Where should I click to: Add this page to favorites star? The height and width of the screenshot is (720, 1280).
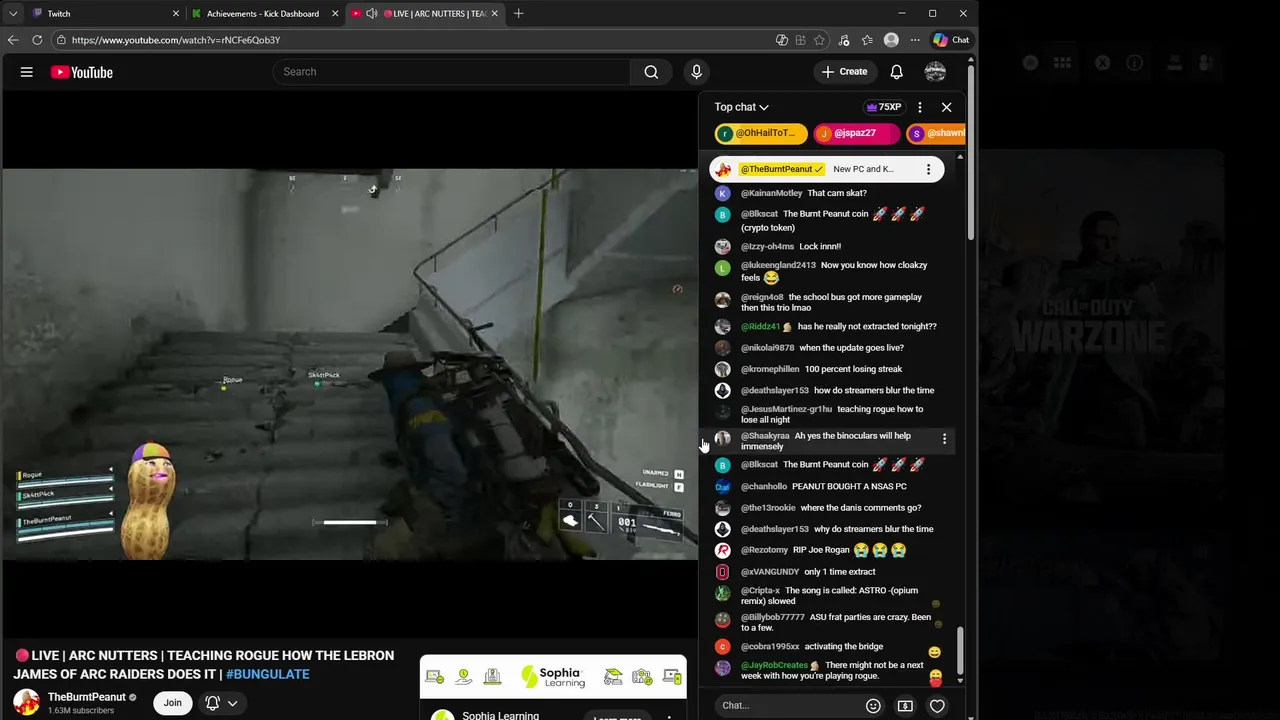click(820, 40)
